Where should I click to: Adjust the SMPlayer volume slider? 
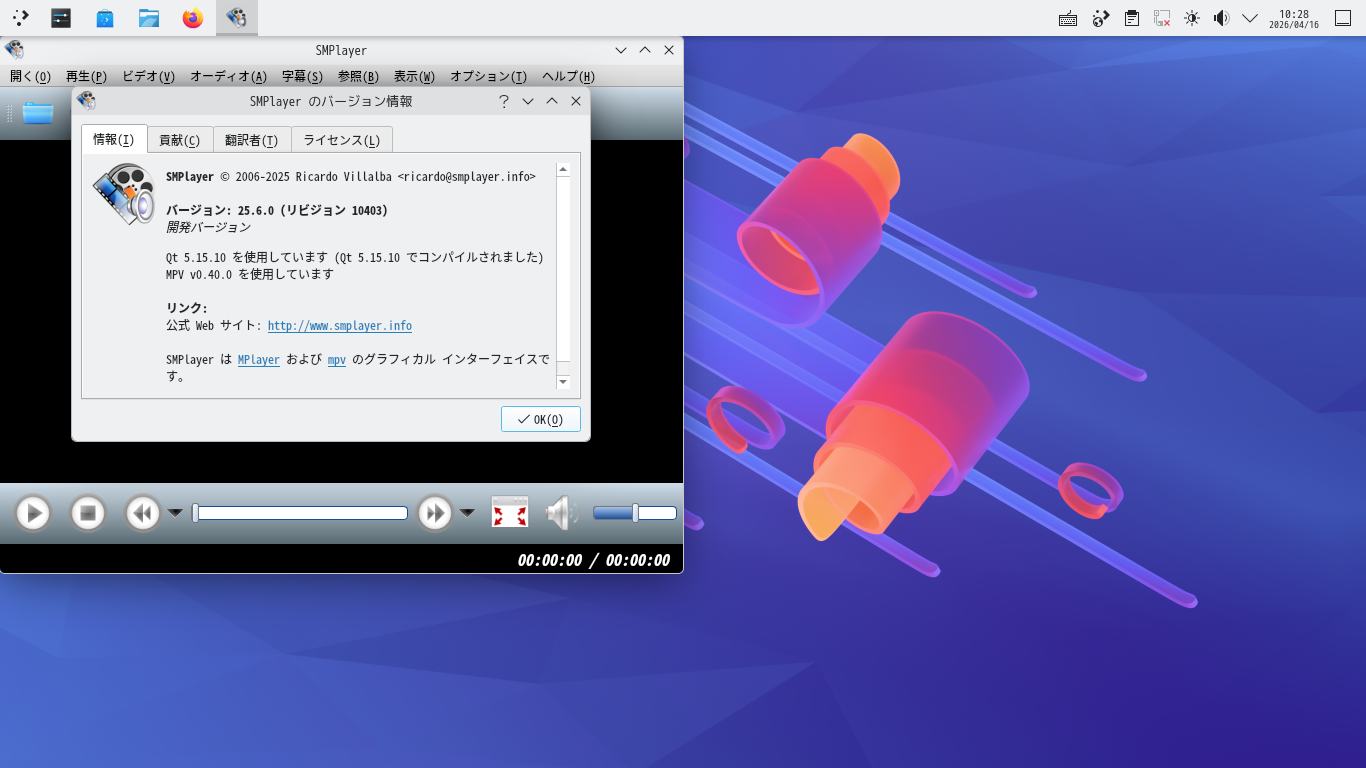[x=635, y=513]
